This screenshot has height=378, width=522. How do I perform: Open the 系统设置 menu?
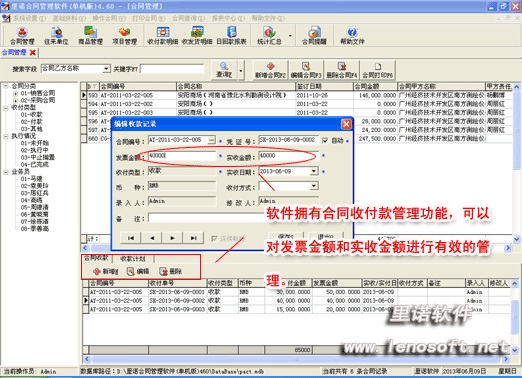click(x=29, y=18)
